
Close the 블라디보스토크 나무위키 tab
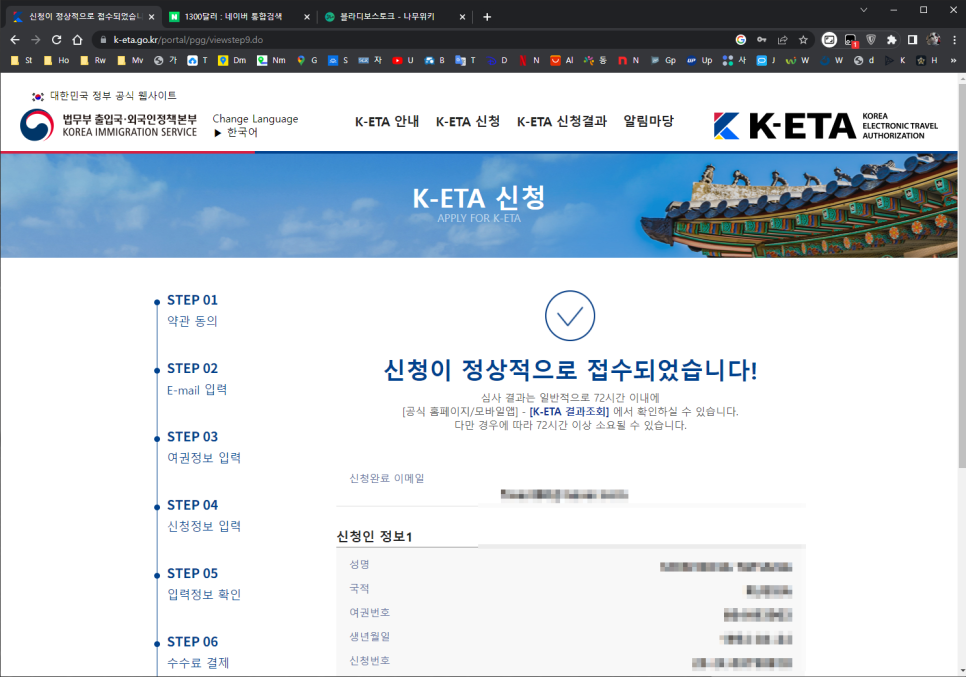point(462,17)
